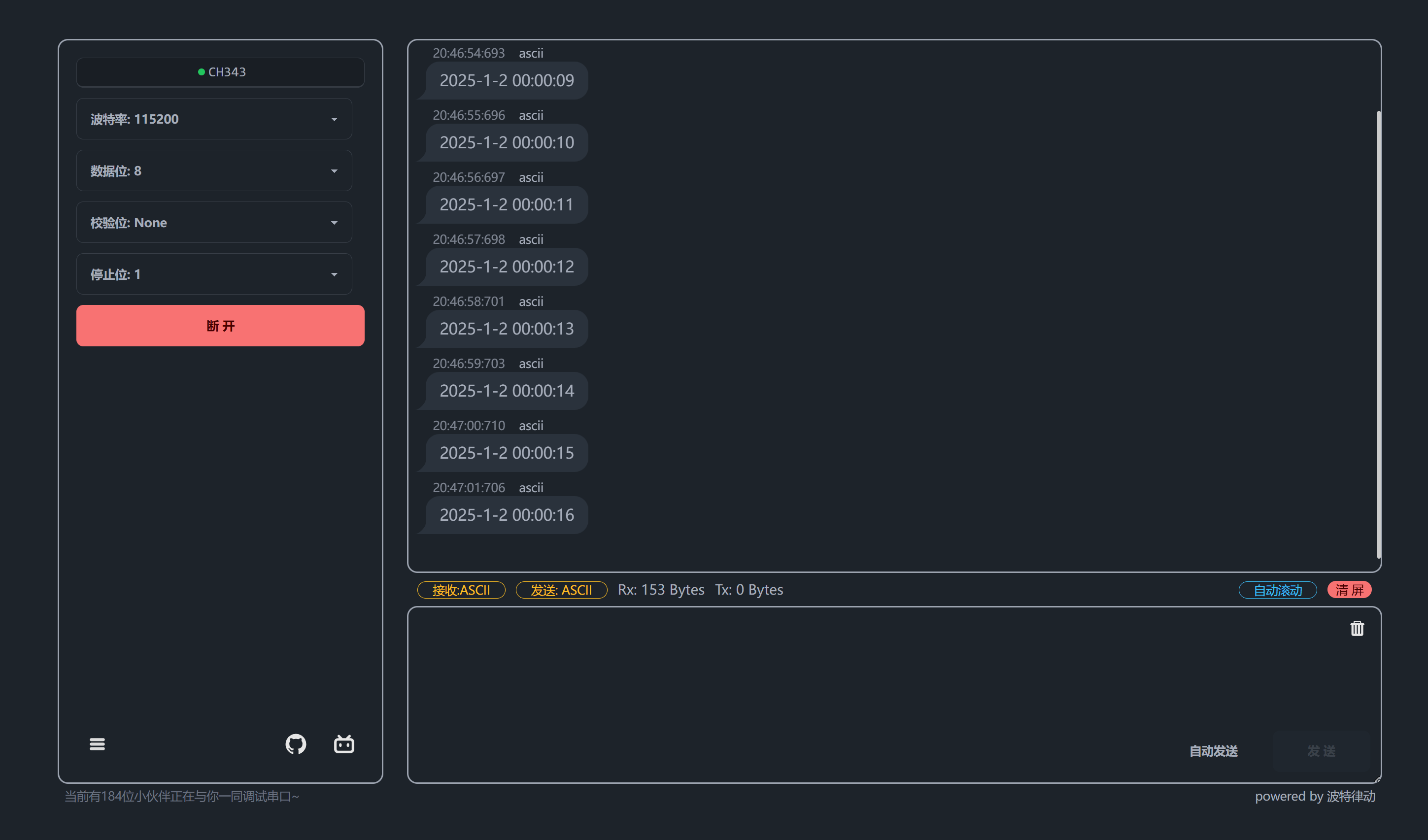The height and width of the screenshot is (840, 1428).
Task: Open the 数据位 8 dropdown
Action: [x=214, y=170]
